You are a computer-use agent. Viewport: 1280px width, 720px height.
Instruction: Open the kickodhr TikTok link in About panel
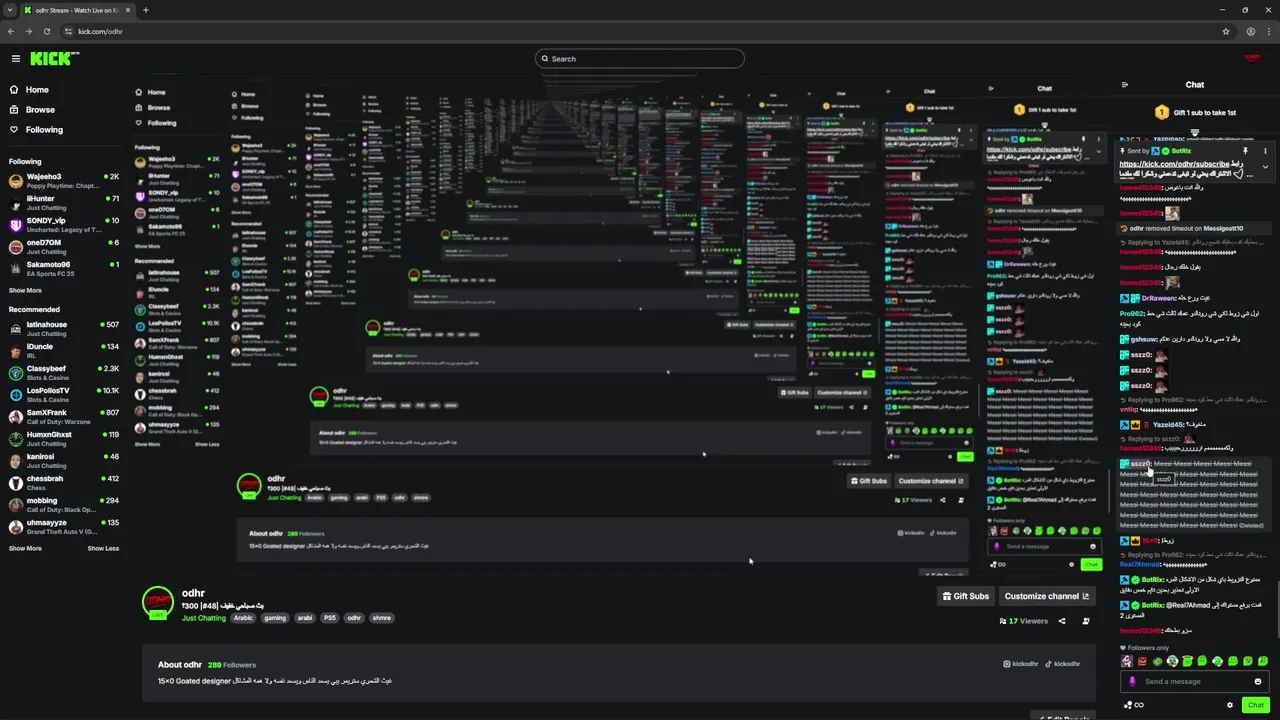point(1063,664)
